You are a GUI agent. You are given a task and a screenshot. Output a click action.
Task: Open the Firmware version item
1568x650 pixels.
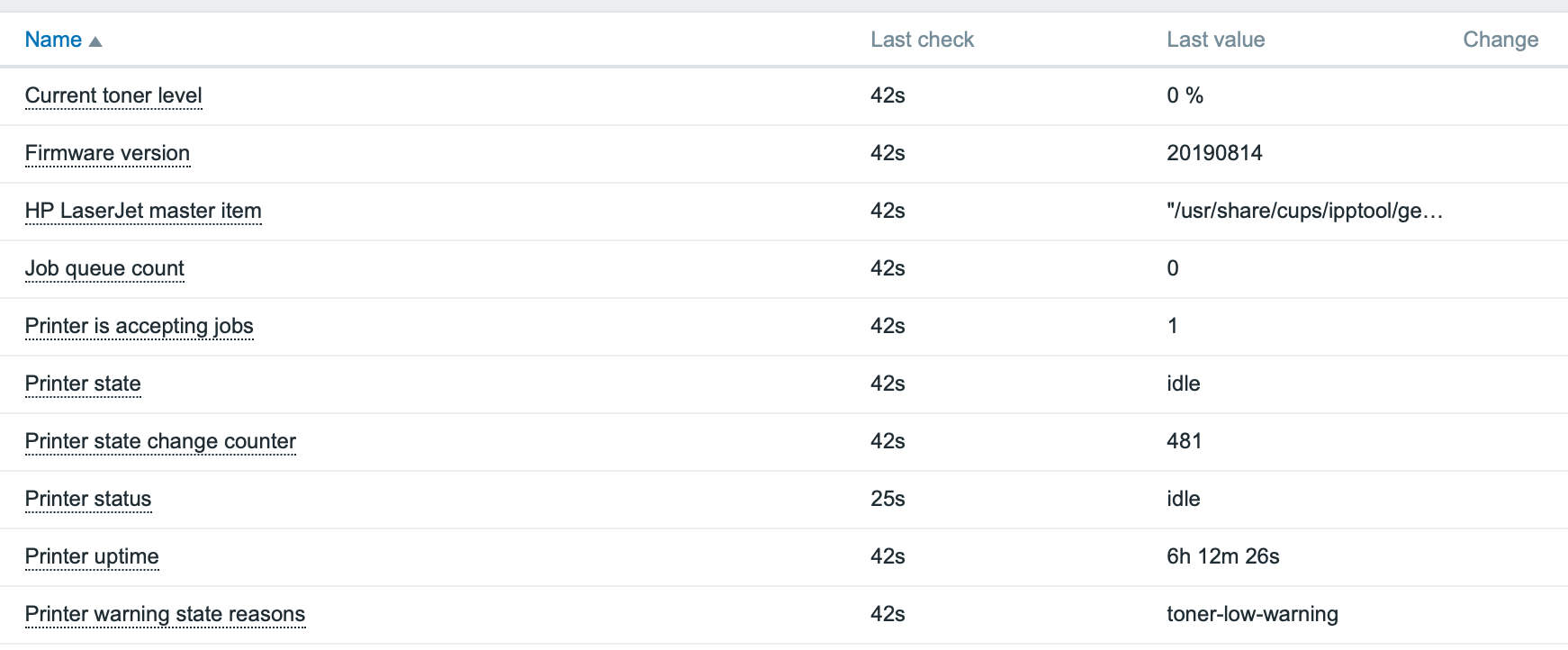[107, 153]
